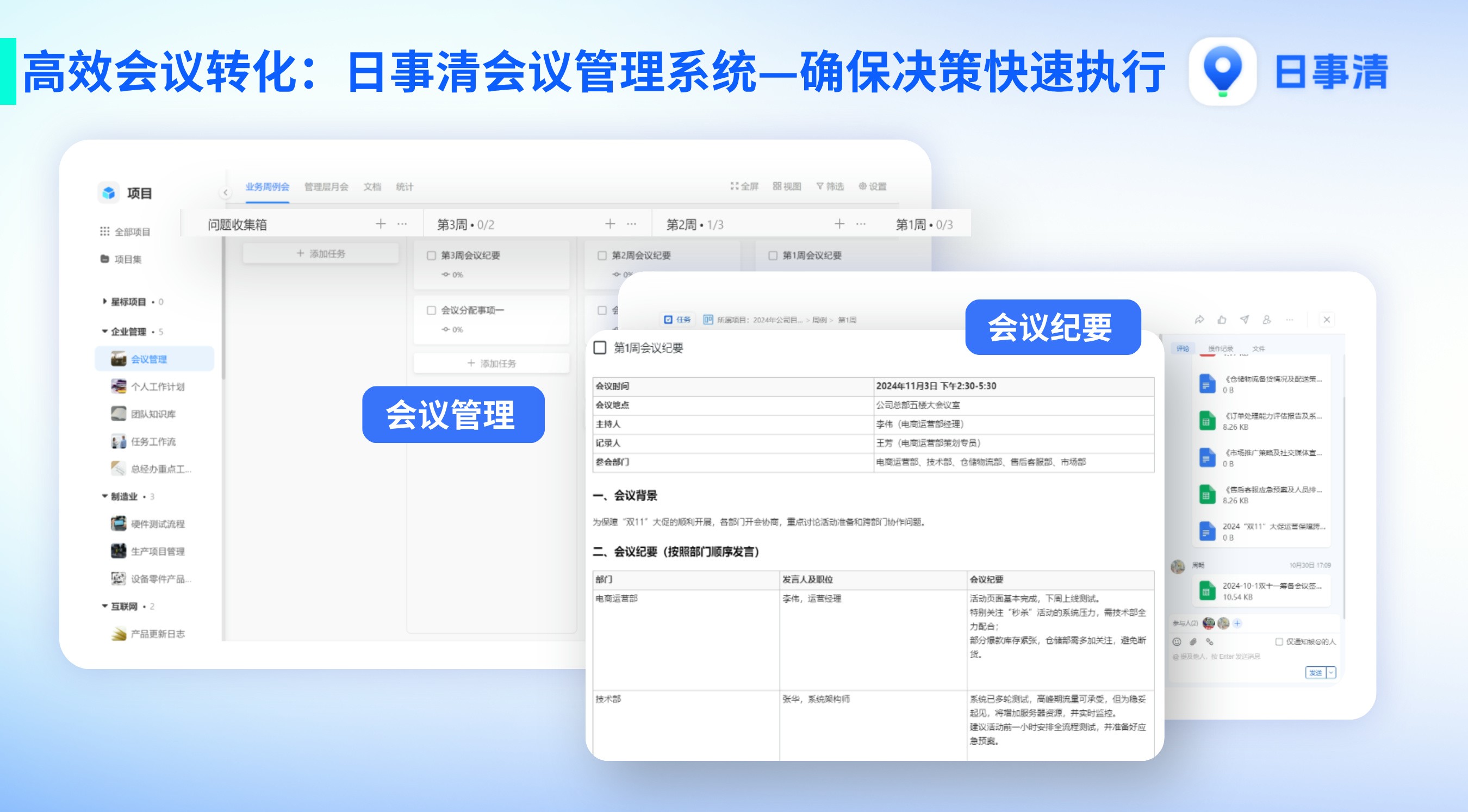This screenshot has width=1468, height=812.
Task: Open 团队知识库 project icon
Action: [x=119, y=414]
